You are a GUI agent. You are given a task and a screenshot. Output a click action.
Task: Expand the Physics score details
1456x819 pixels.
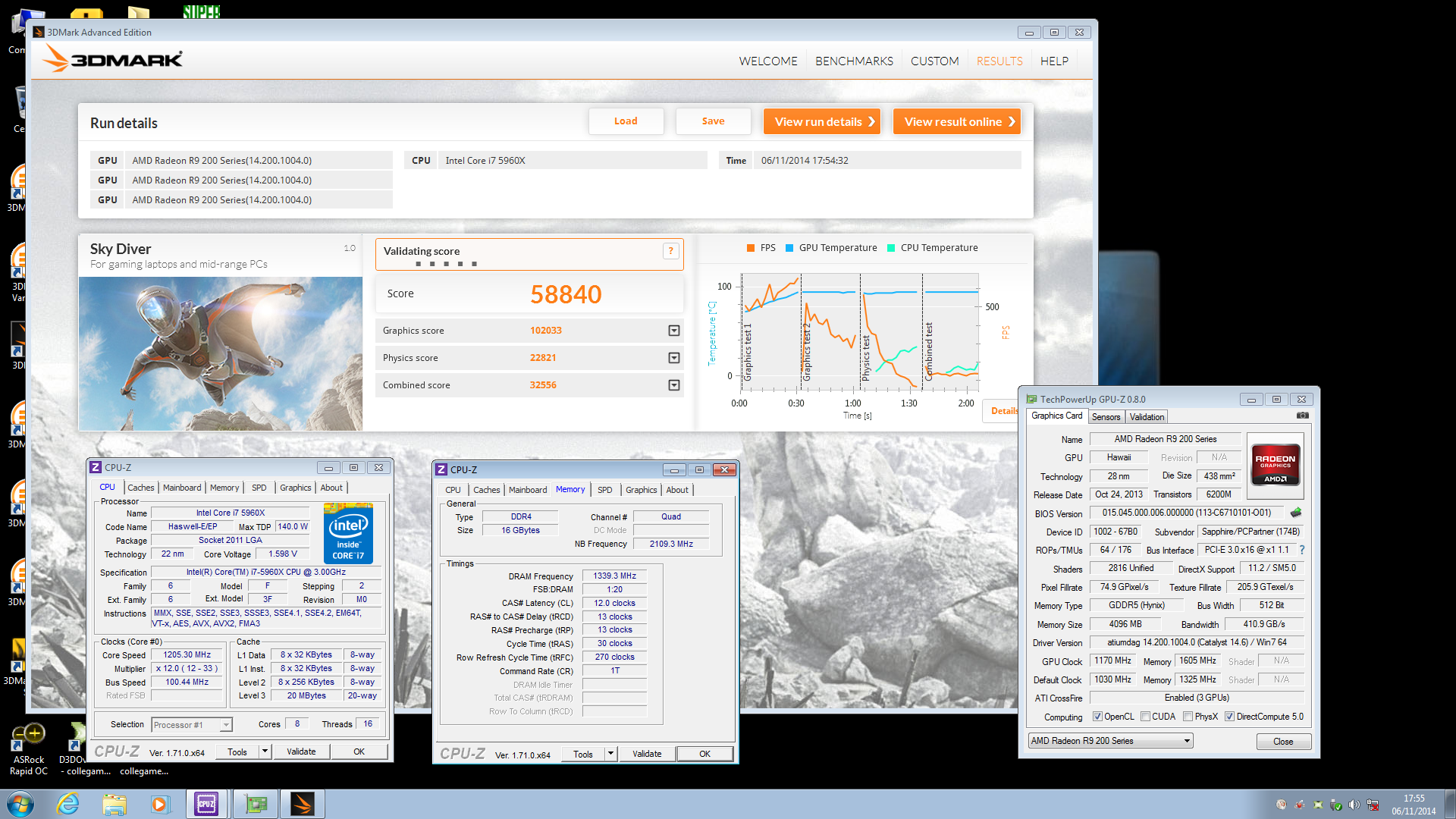pyautogui.click(x=673, y=358)
